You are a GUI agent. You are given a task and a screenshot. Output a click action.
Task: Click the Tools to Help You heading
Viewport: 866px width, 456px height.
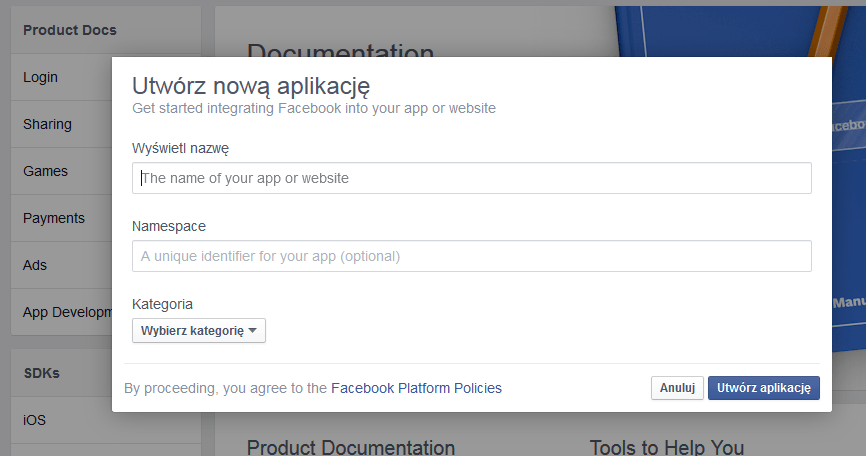click(x=667, y=448)
